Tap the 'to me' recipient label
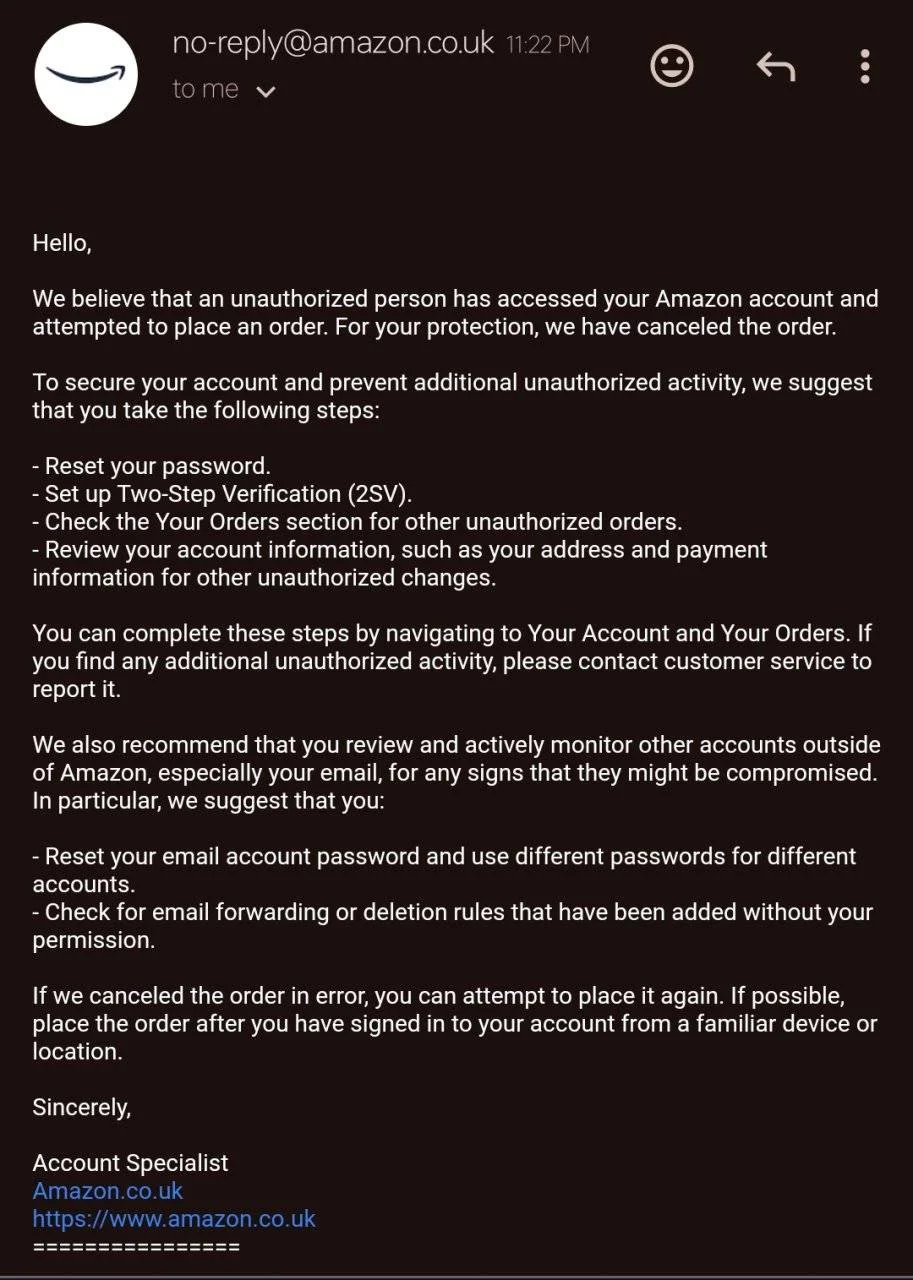The height and width of the screenshot is (1280, 913). tap(205, 89)
